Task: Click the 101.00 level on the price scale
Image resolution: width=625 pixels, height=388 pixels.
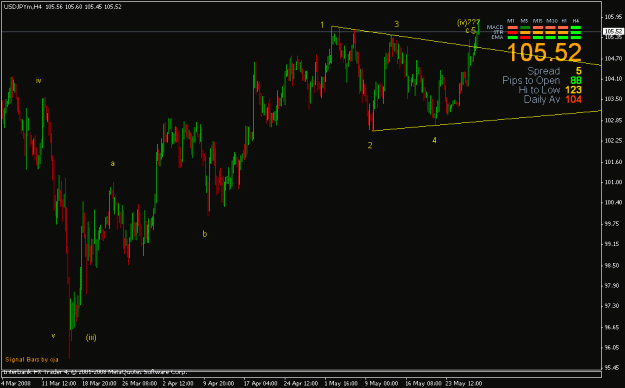Action: [613, 182]
